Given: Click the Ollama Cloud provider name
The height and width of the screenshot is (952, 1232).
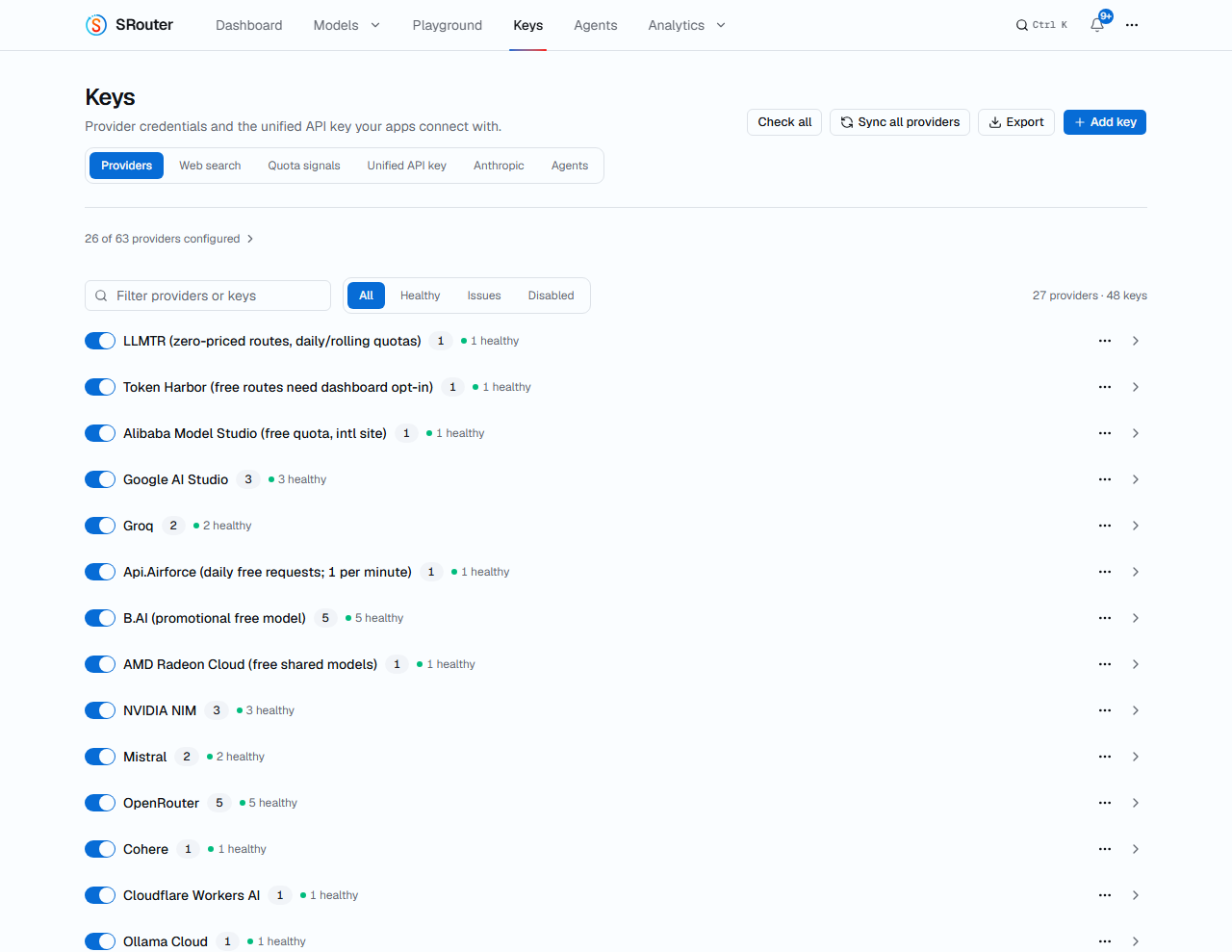Looking at the screenshot, I should 166,941.
